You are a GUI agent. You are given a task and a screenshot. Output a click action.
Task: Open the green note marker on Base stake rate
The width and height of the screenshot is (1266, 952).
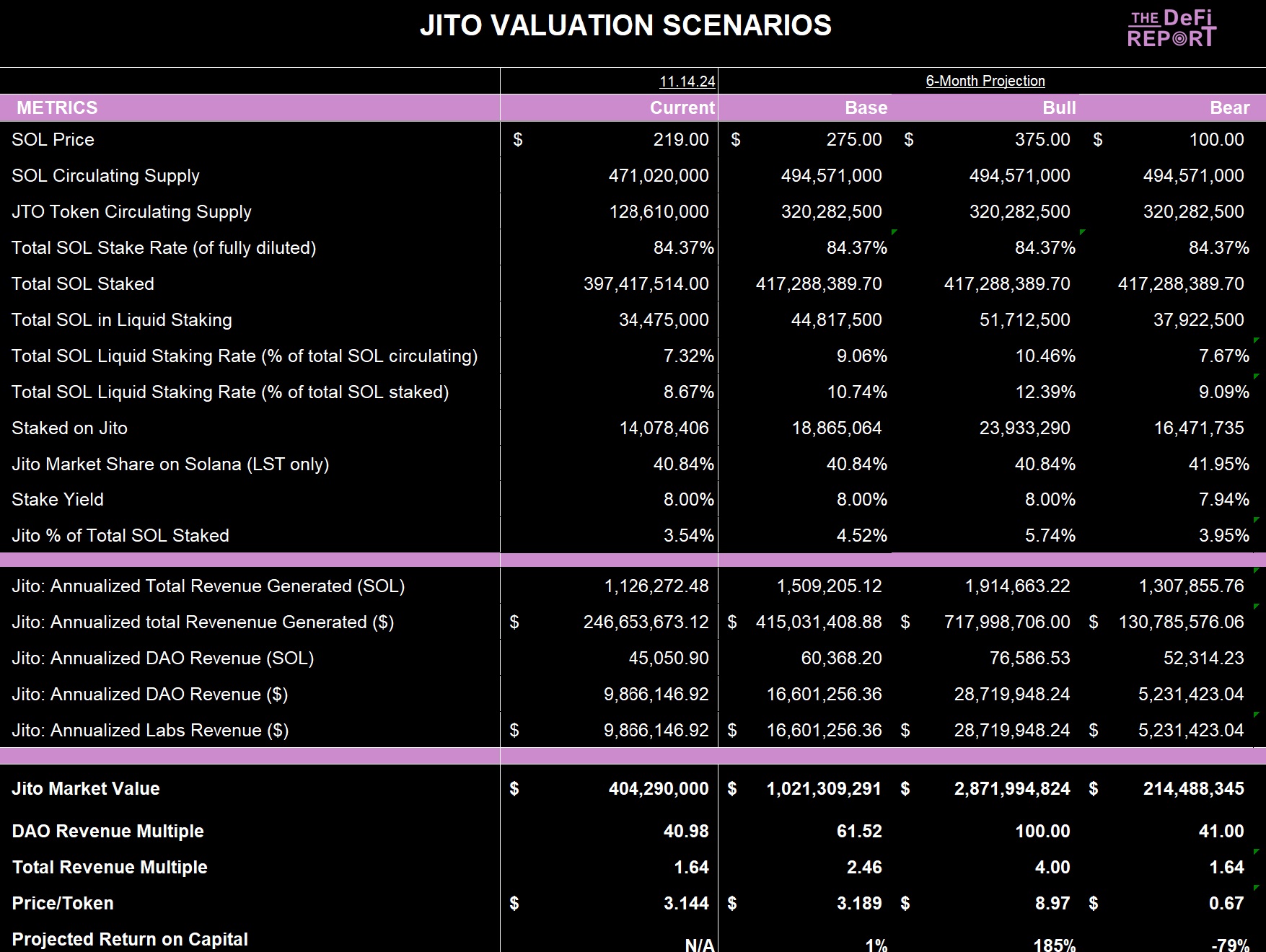[894, 232]
